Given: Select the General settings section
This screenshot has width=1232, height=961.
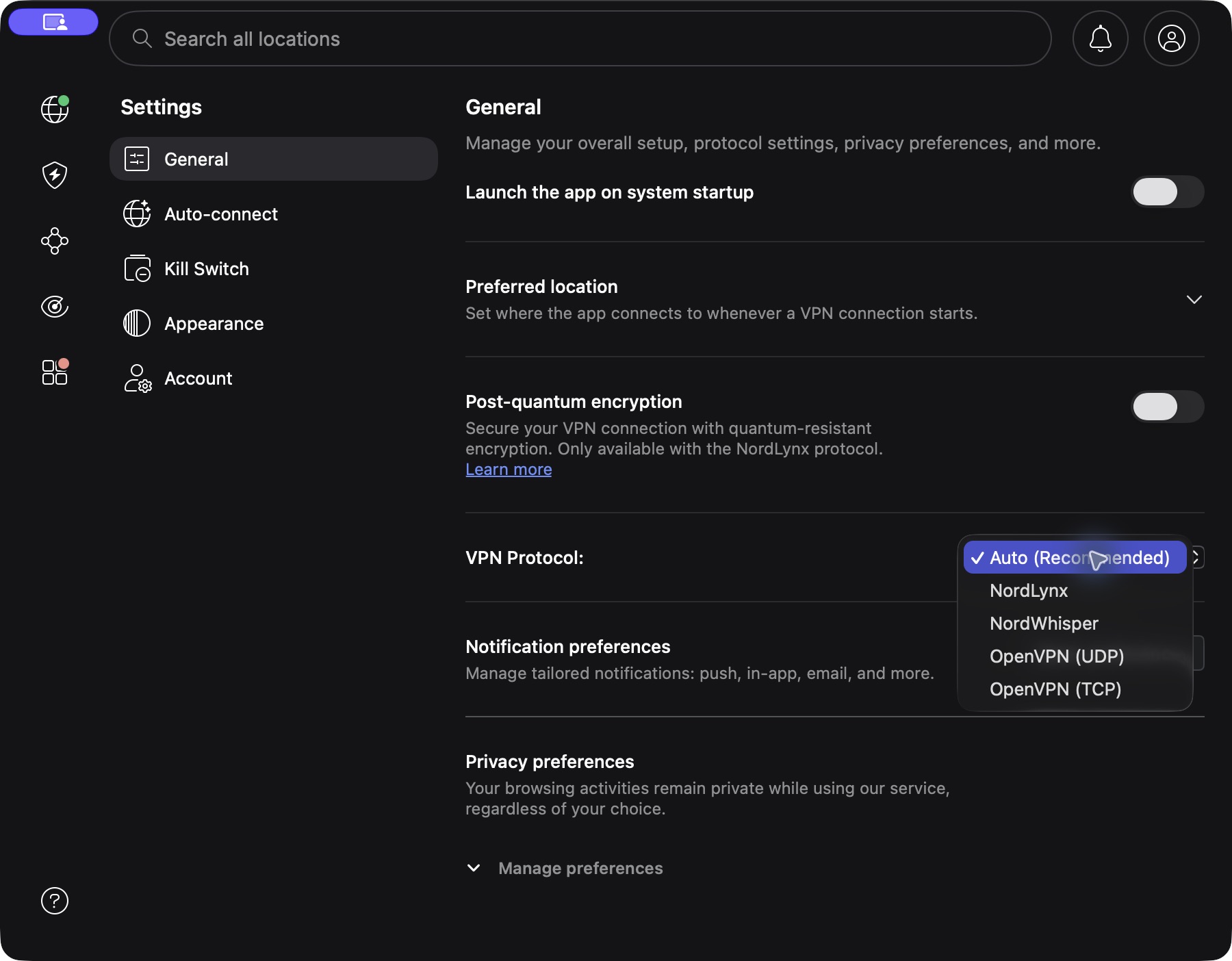Looking at the screenshot, I should click(x=274, y=159).
